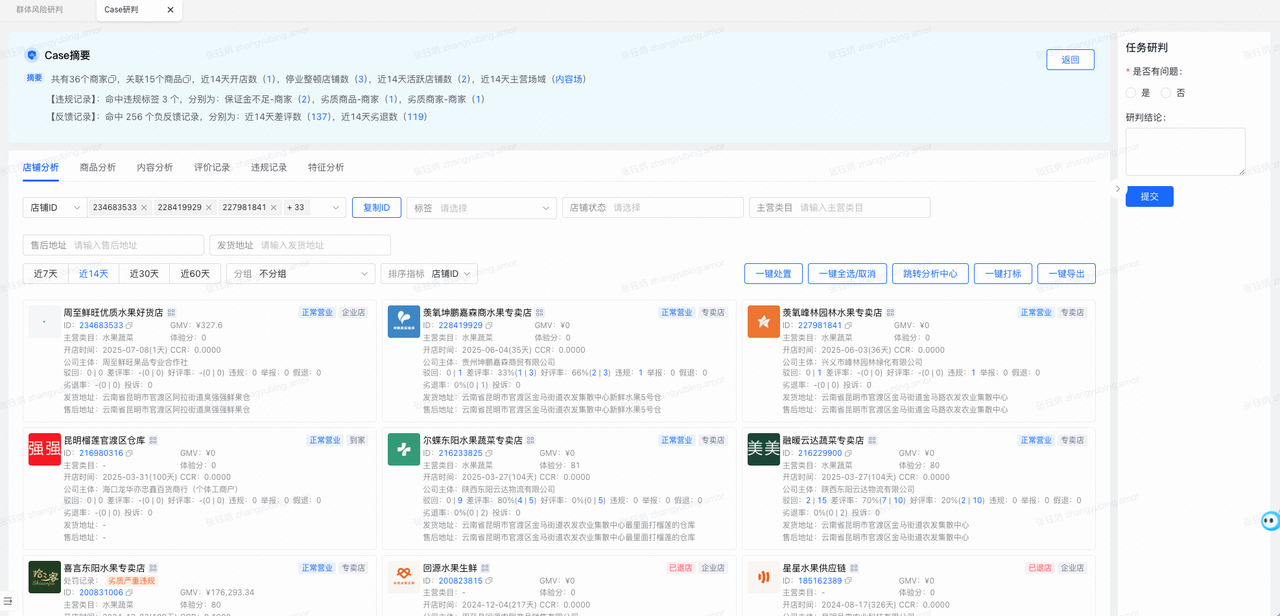Click the blue chat assistant icon
This screenshot has height=616, width=1280.
click(1270, 520)
